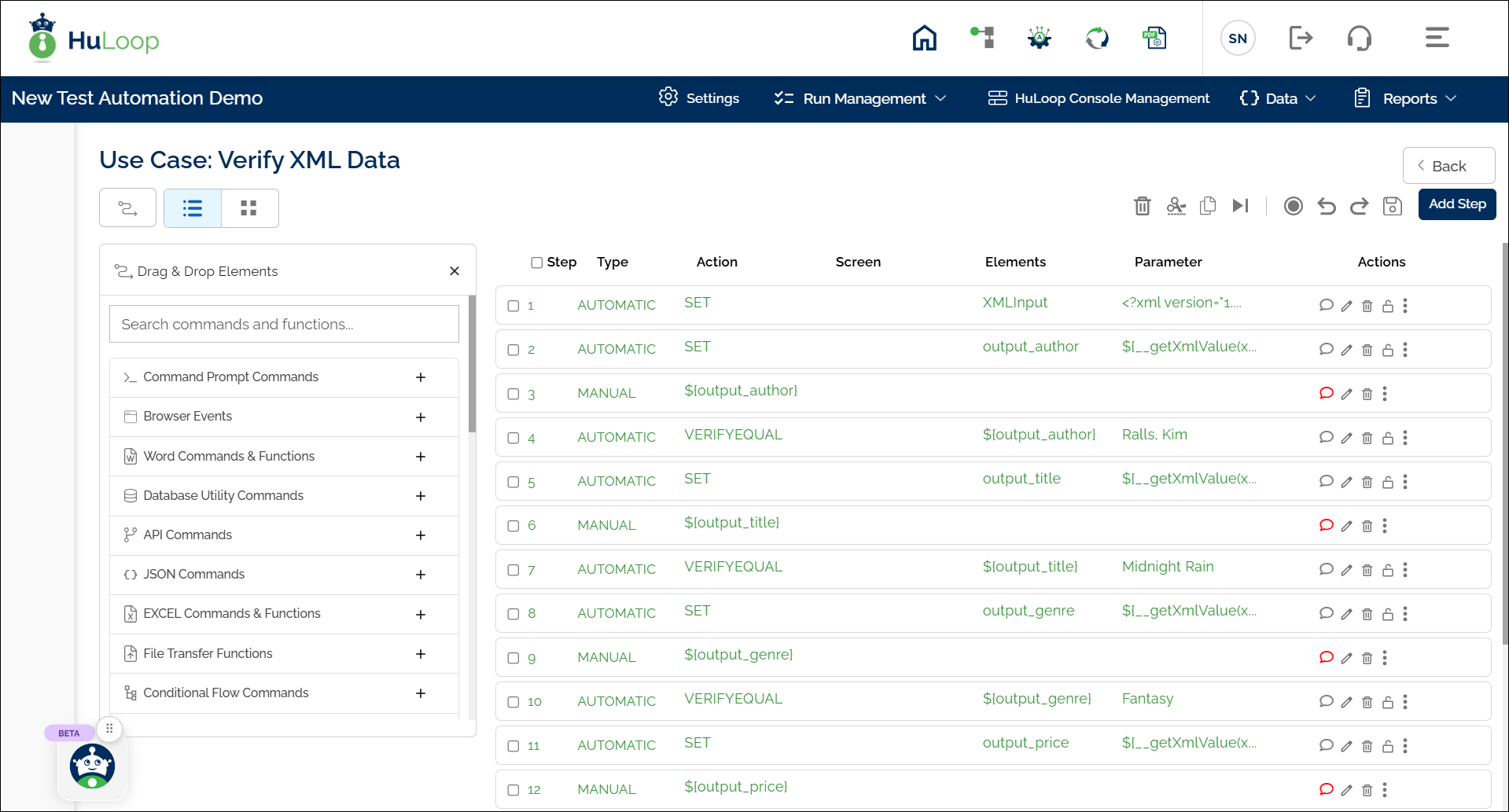The image size is (1509, 812).
Task: Switch to grid view layout
Action: 249,208
